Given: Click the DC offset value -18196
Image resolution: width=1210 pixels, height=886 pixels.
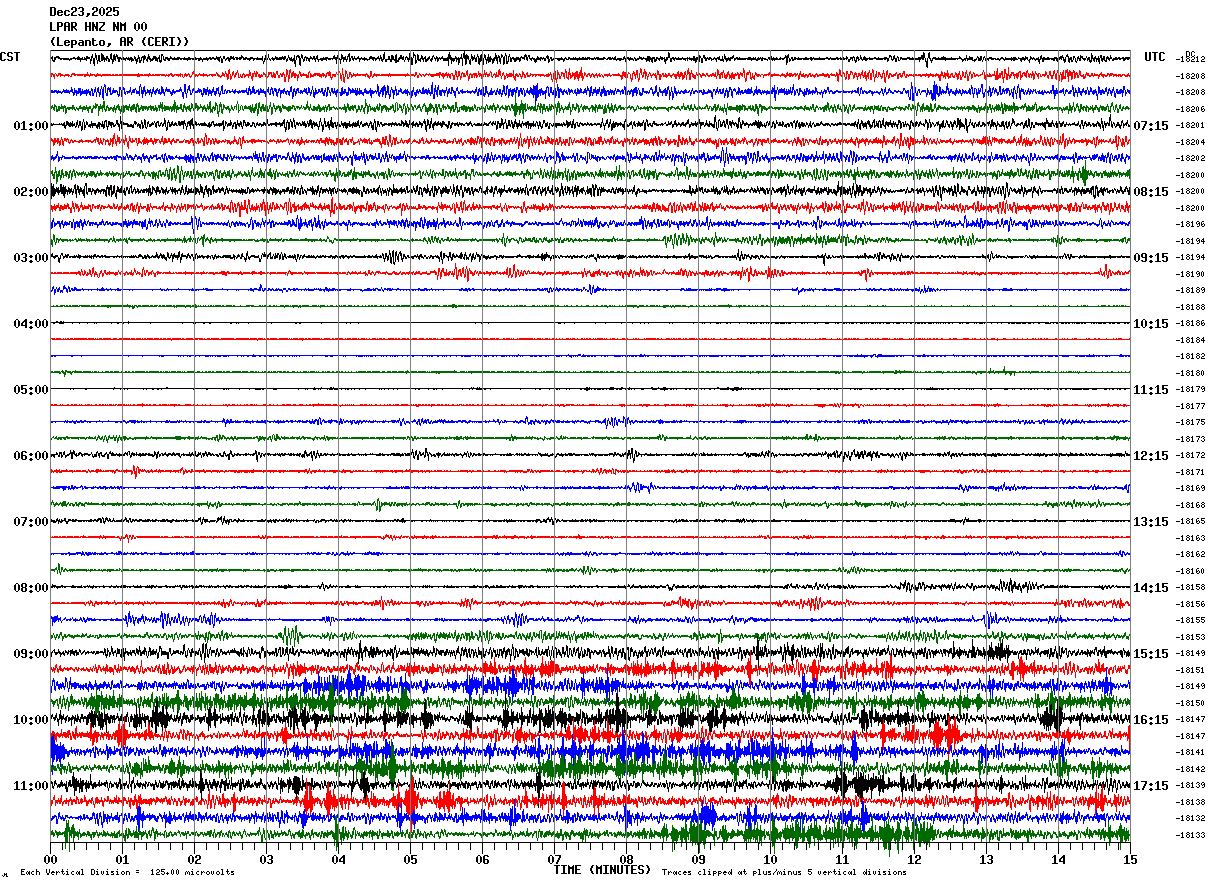Looking at the screenshot, I should (x=1191, y=225).
